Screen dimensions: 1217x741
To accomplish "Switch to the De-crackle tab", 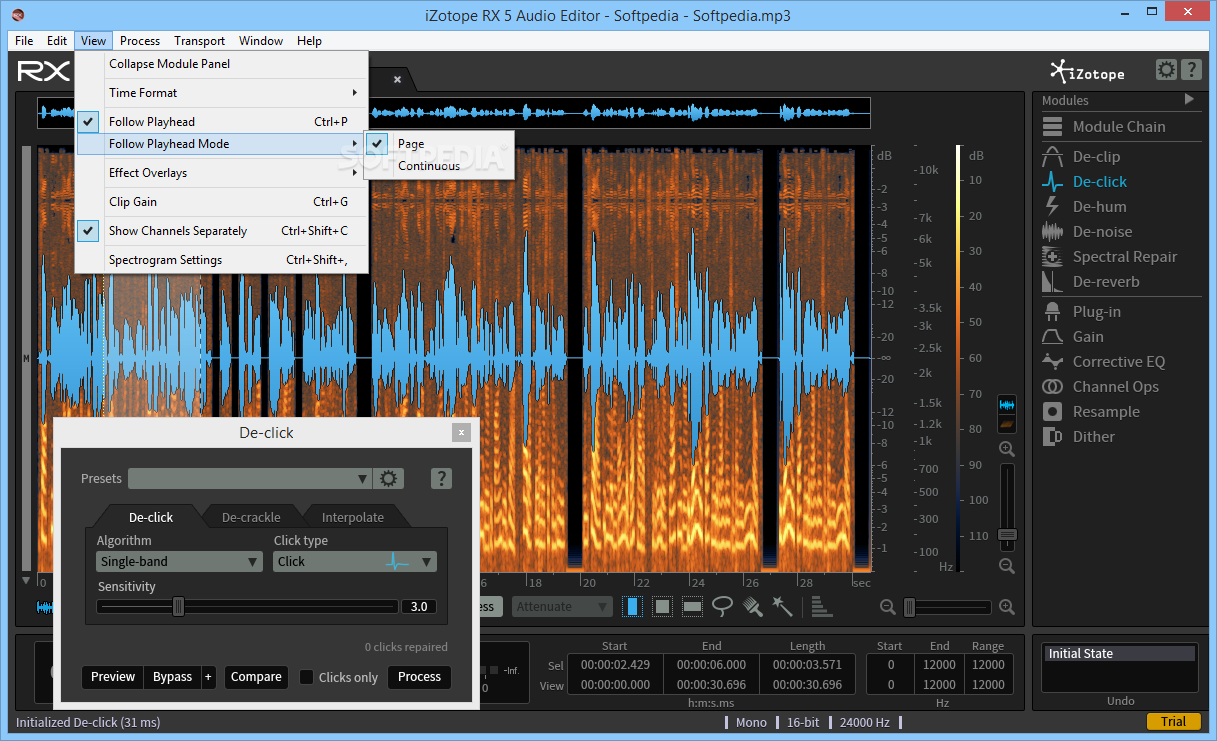I will coord(251,517).
